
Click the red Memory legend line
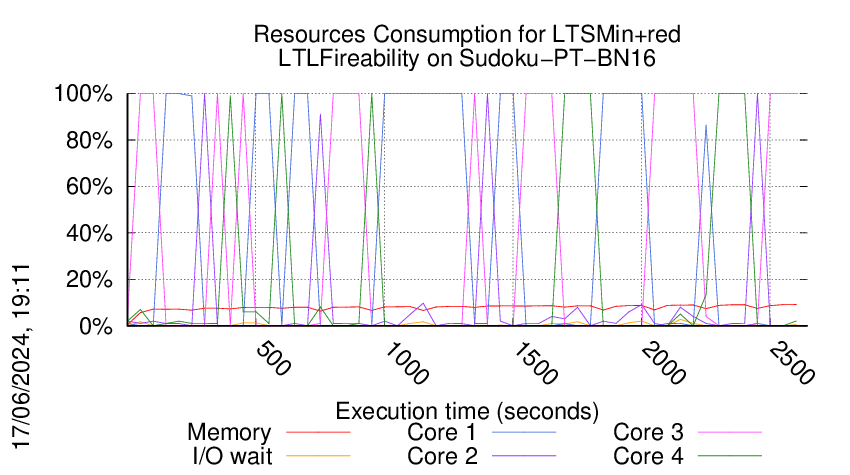pos(318,432)
